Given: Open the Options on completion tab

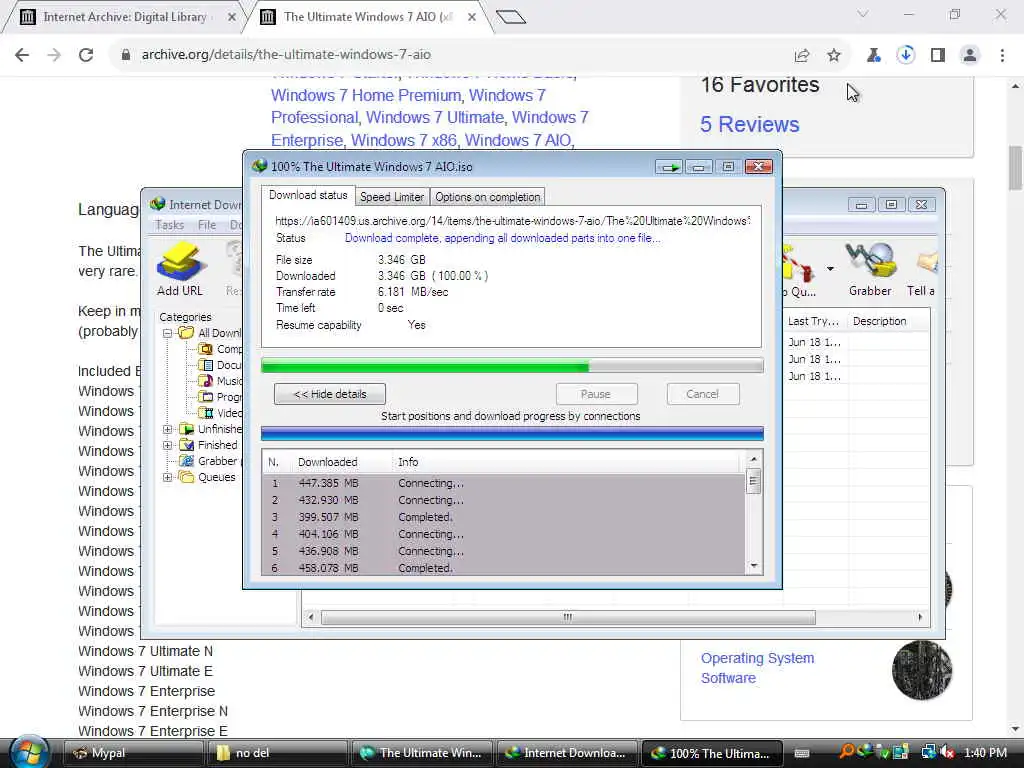Looking at the screenshot, I should click(487, 197).
